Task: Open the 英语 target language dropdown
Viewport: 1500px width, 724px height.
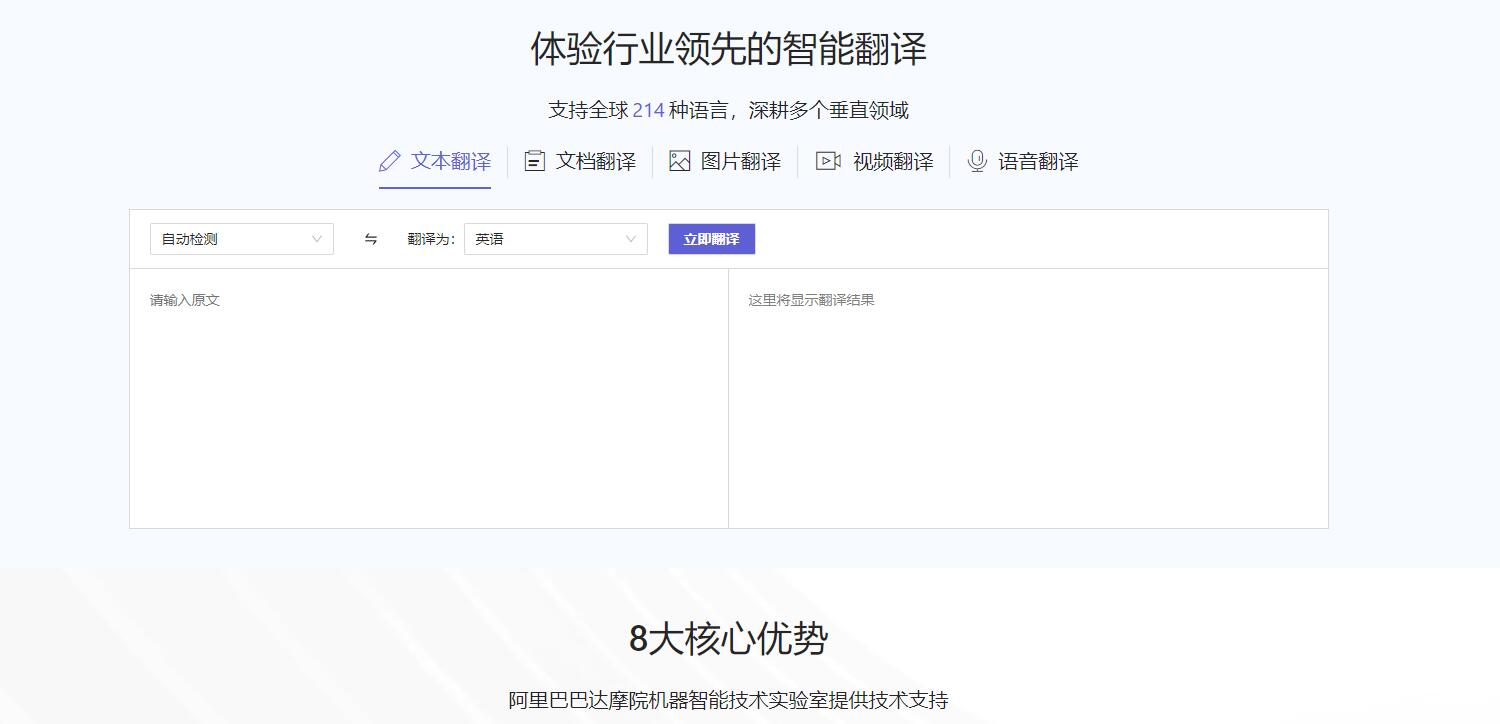Action: (x=556, y=238)
